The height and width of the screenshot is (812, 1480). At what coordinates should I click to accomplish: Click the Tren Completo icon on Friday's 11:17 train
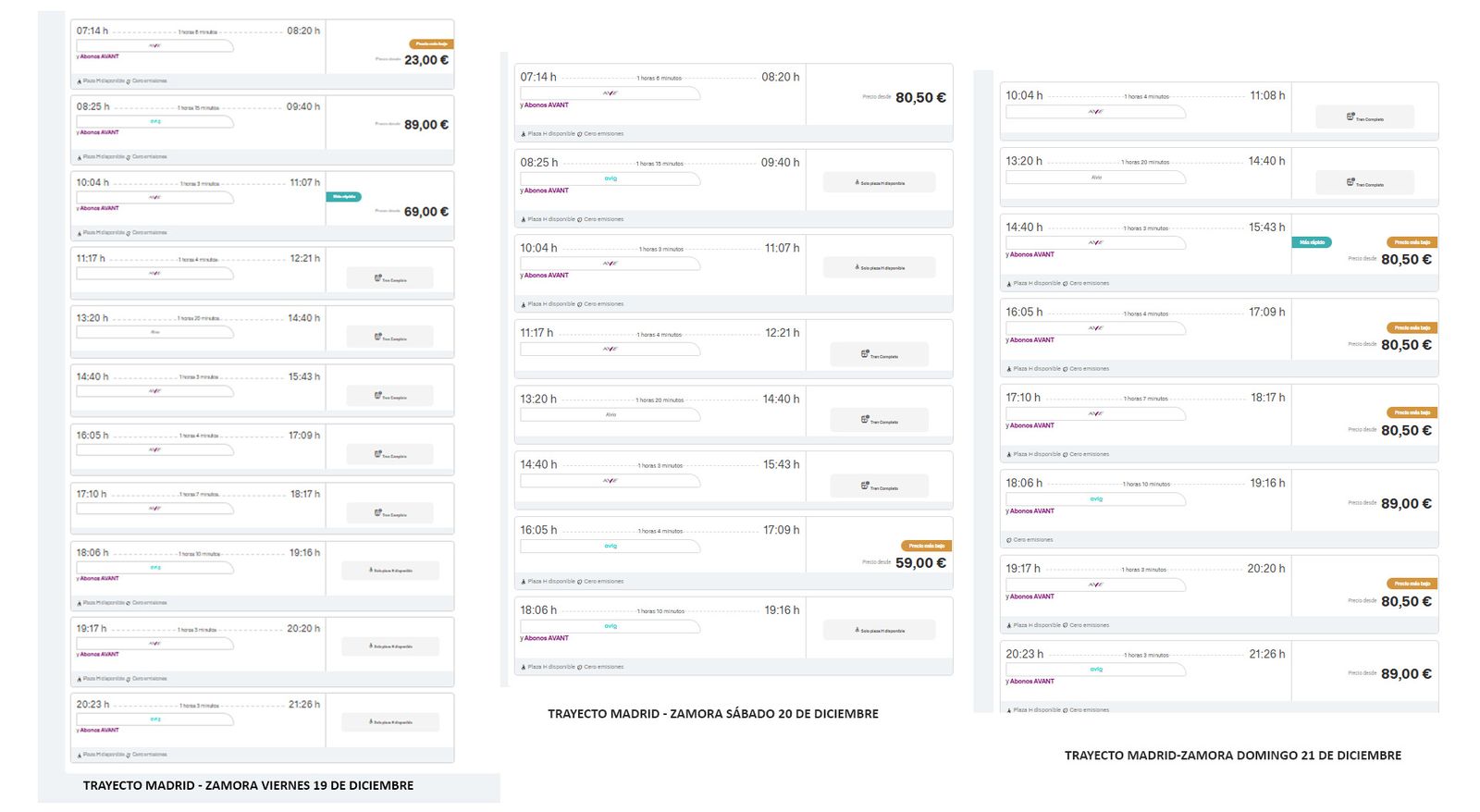point(378,278)
